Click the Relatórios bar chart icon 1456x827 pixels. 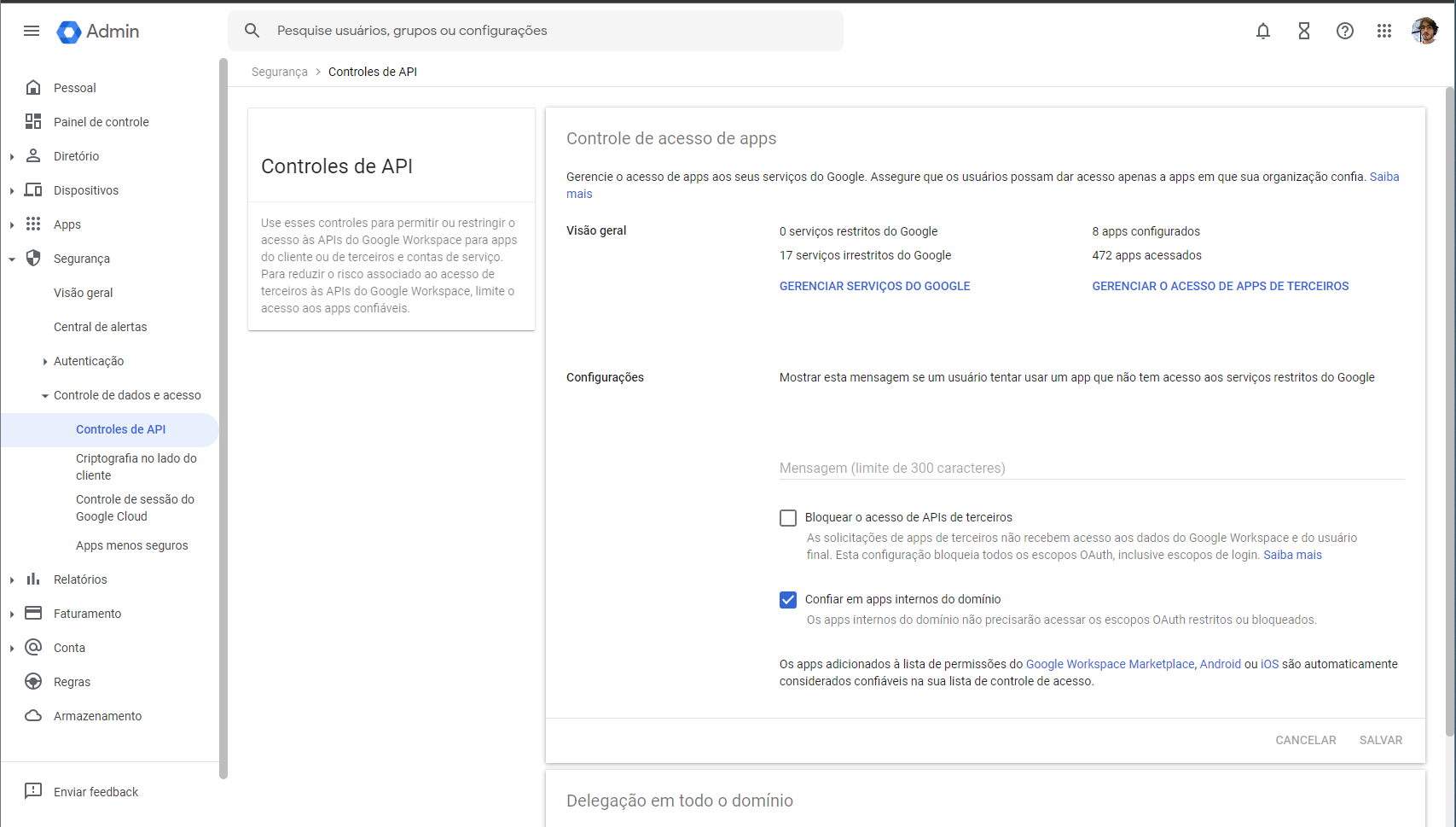pos(33,579)
